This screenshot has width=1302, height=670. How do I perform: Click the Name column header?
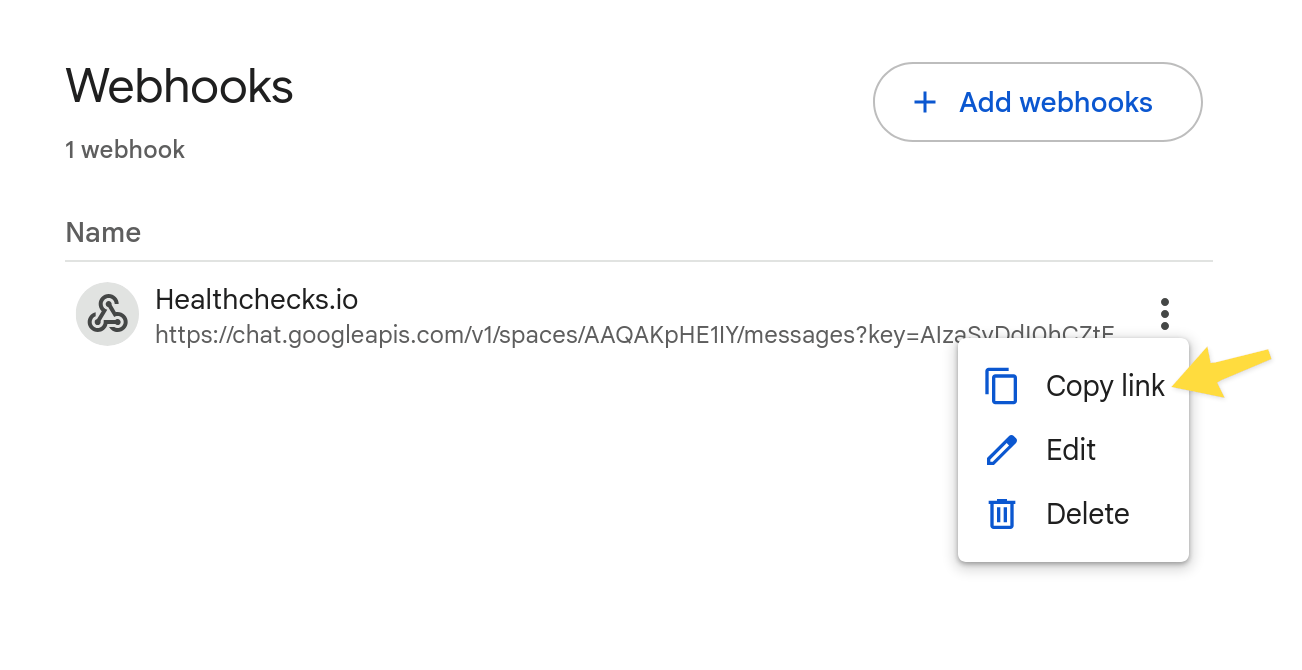point(103,232)
